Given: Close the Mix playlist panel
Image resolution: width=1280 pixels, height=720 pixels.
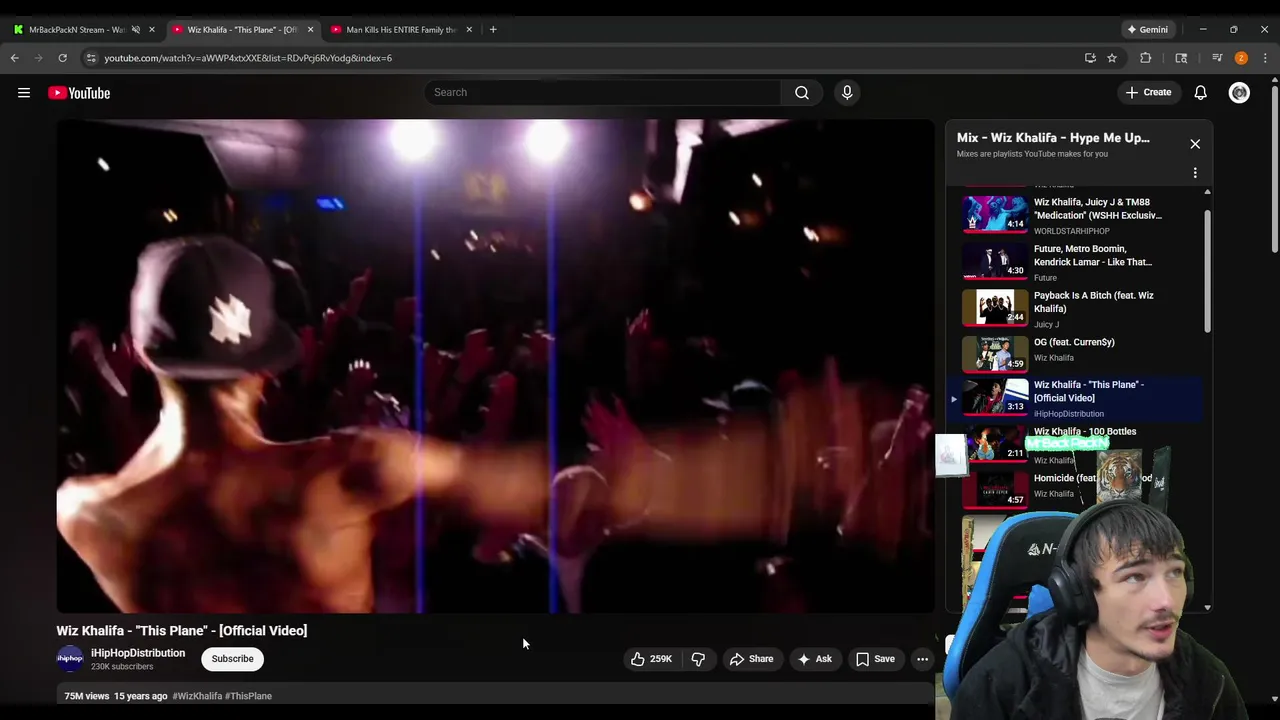Looking at the screenshot, I should pyautogui.click(x=1195, y=144).
